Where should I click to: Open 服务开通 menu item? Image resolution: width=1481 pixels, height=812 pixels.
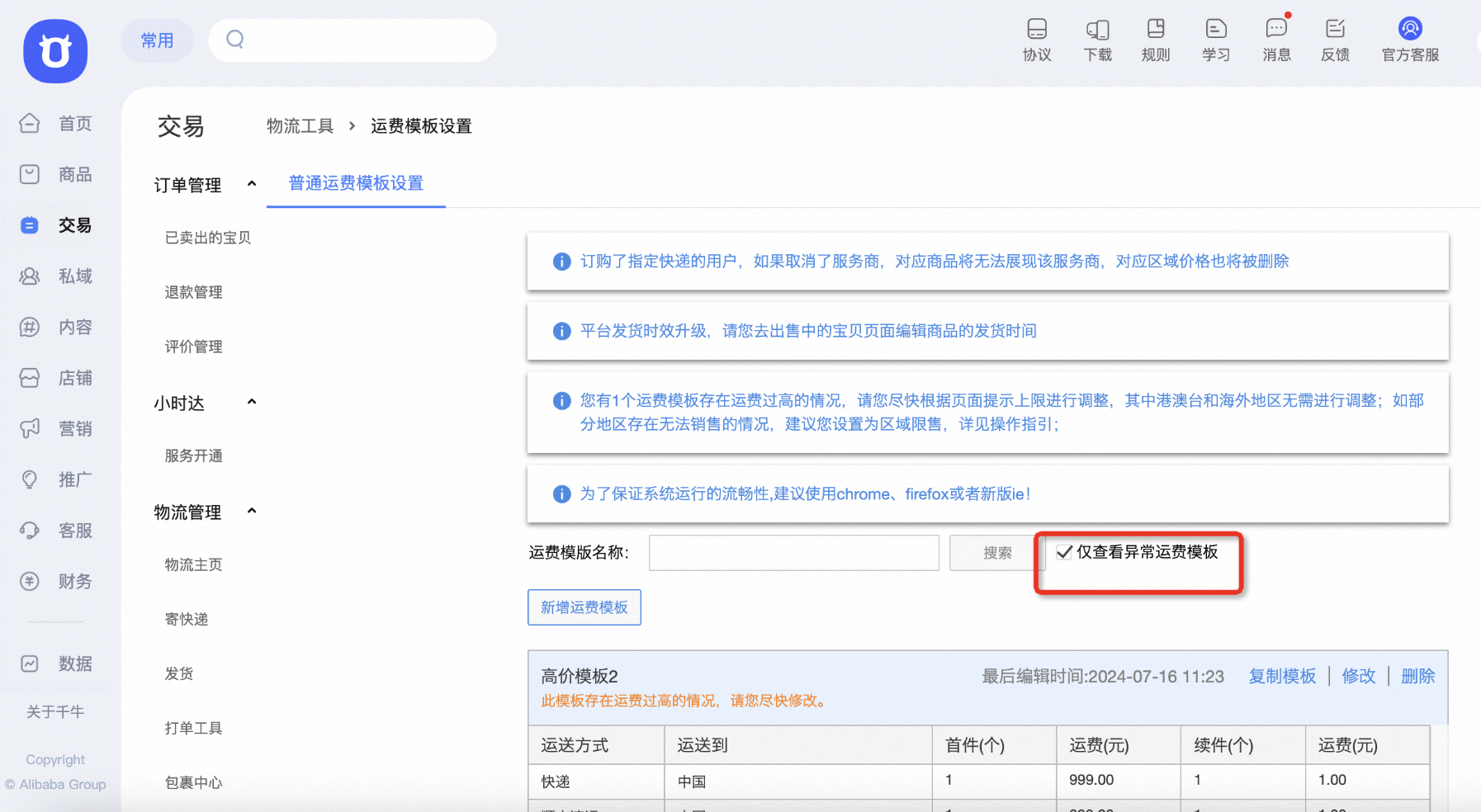point(194,456)
